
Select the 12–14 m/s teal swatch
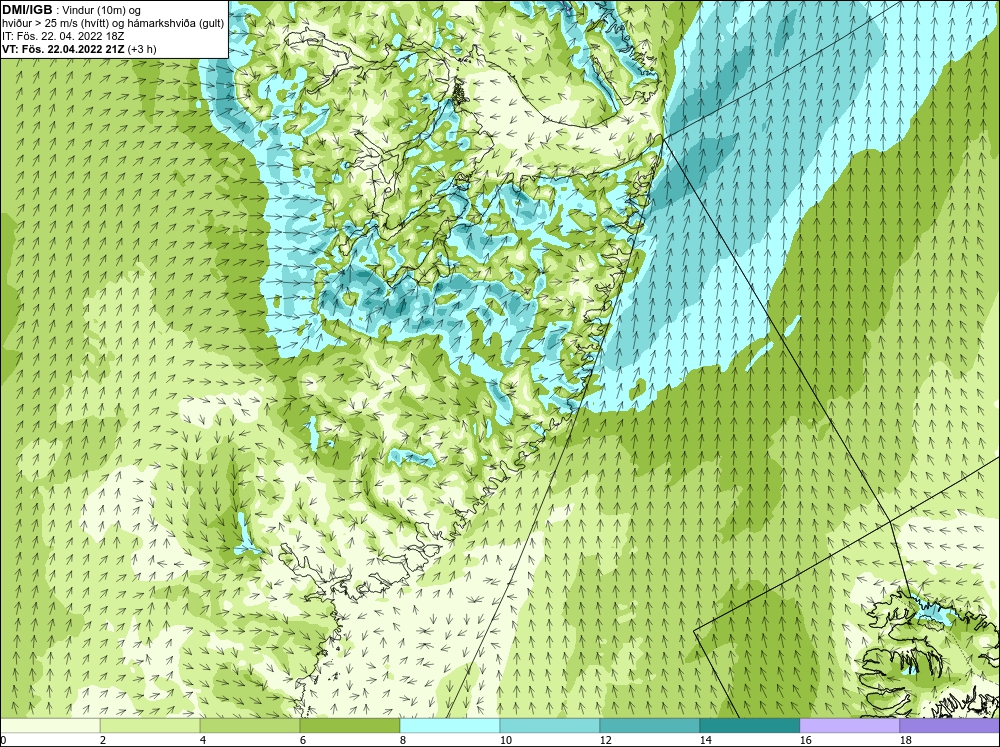pos(649,725)
